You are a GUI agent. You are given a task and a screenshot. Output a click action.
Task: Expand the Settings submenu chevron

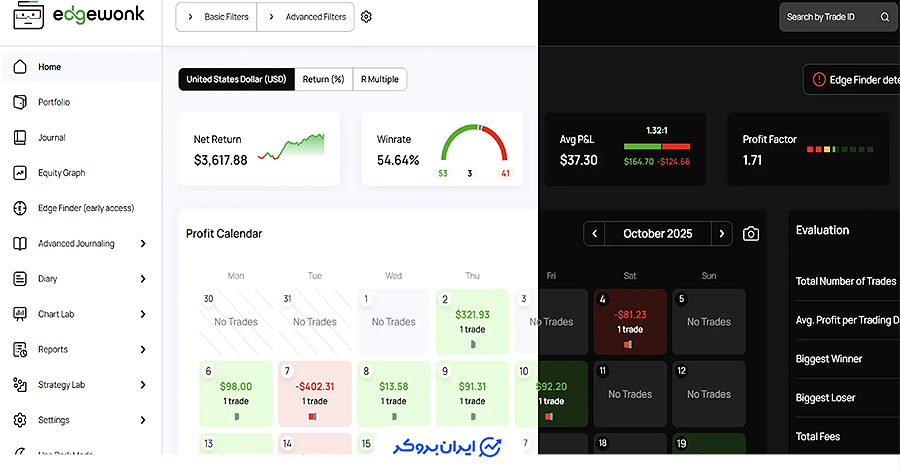pyautogui.click(x=143, y=421)
